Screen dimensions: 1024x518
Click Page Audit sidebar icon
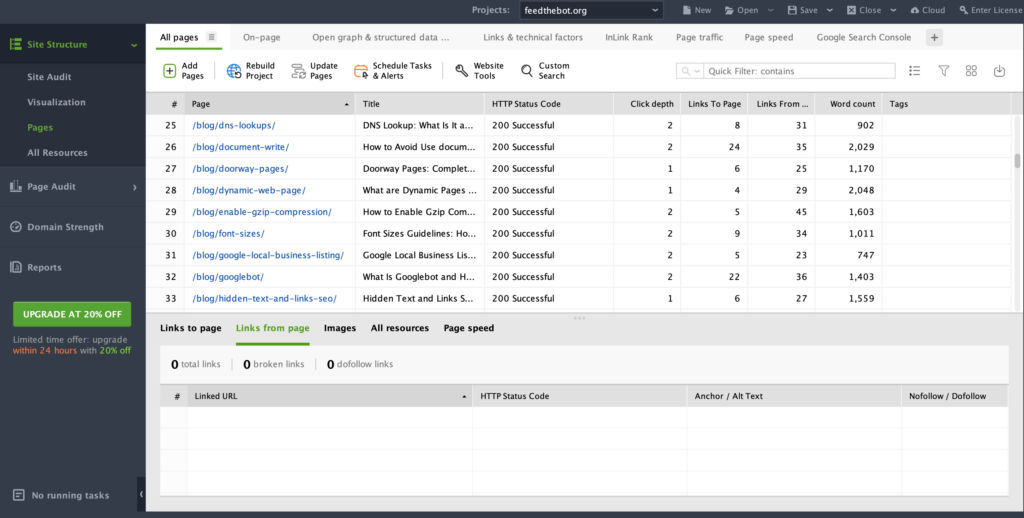tap(16, 186)
